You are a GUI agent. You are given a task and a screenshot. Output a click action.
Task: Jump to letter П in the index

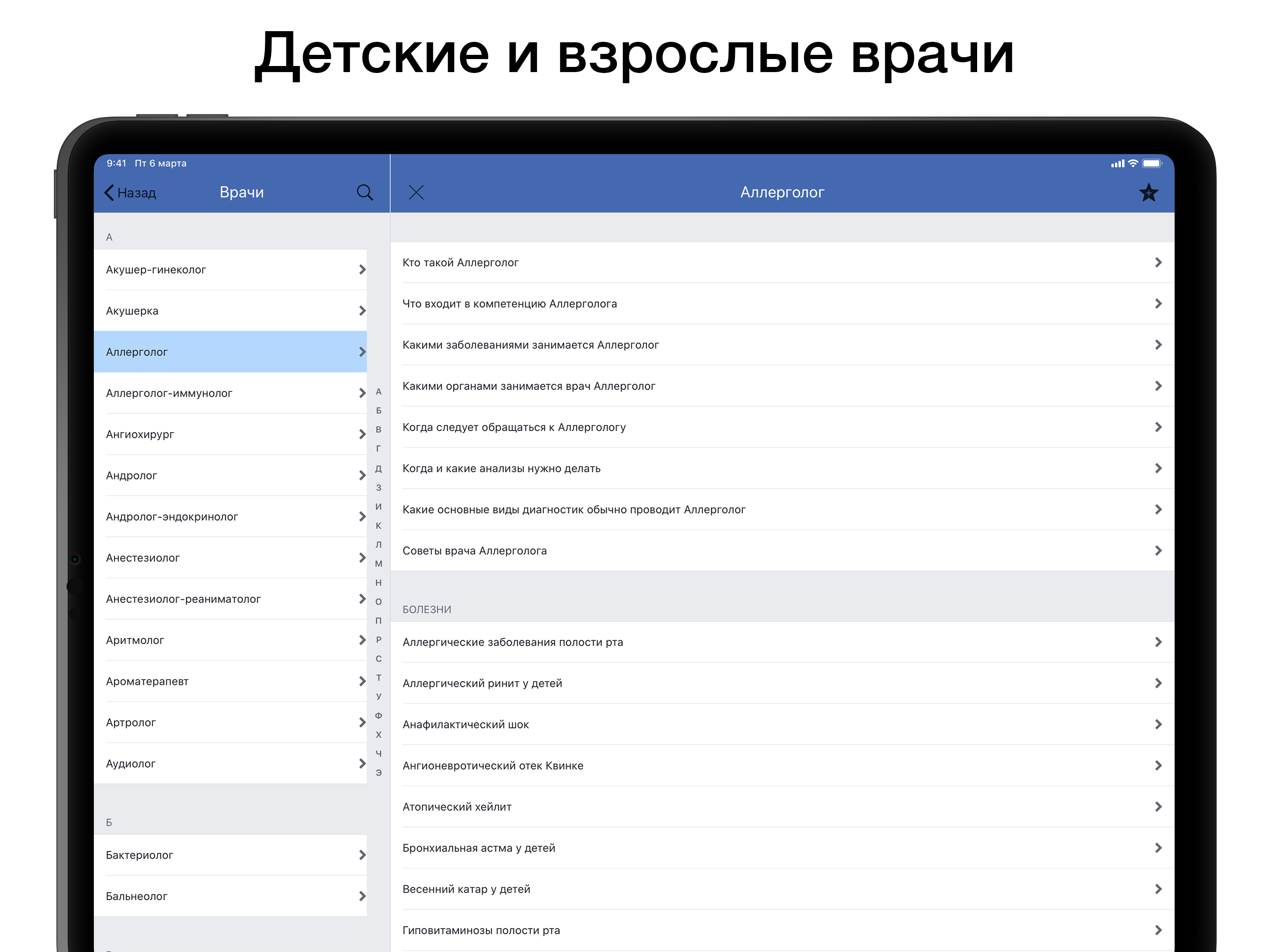point(378,621)
